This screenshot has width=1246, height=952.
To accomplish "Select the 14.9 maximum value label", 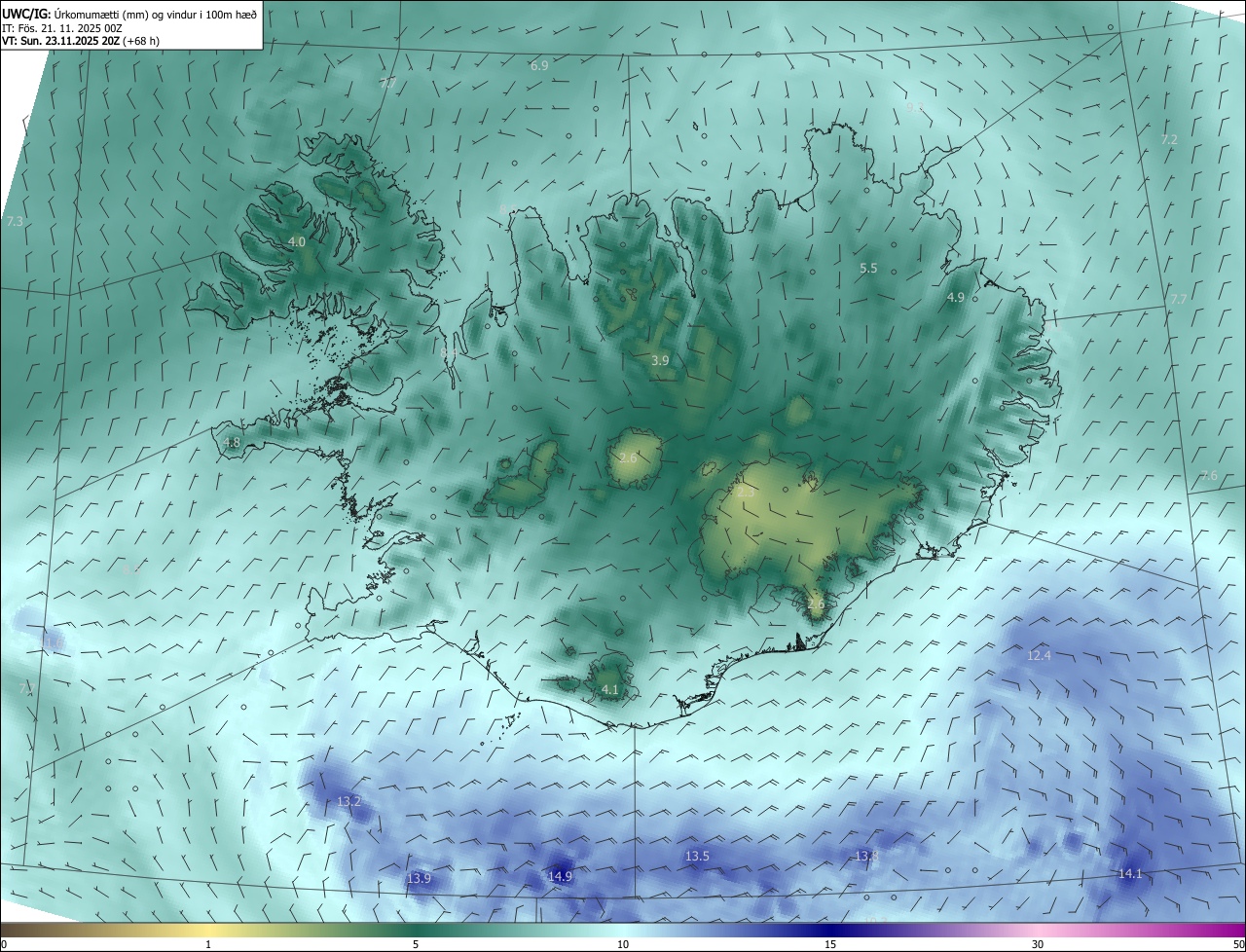I will click(560, 876).
